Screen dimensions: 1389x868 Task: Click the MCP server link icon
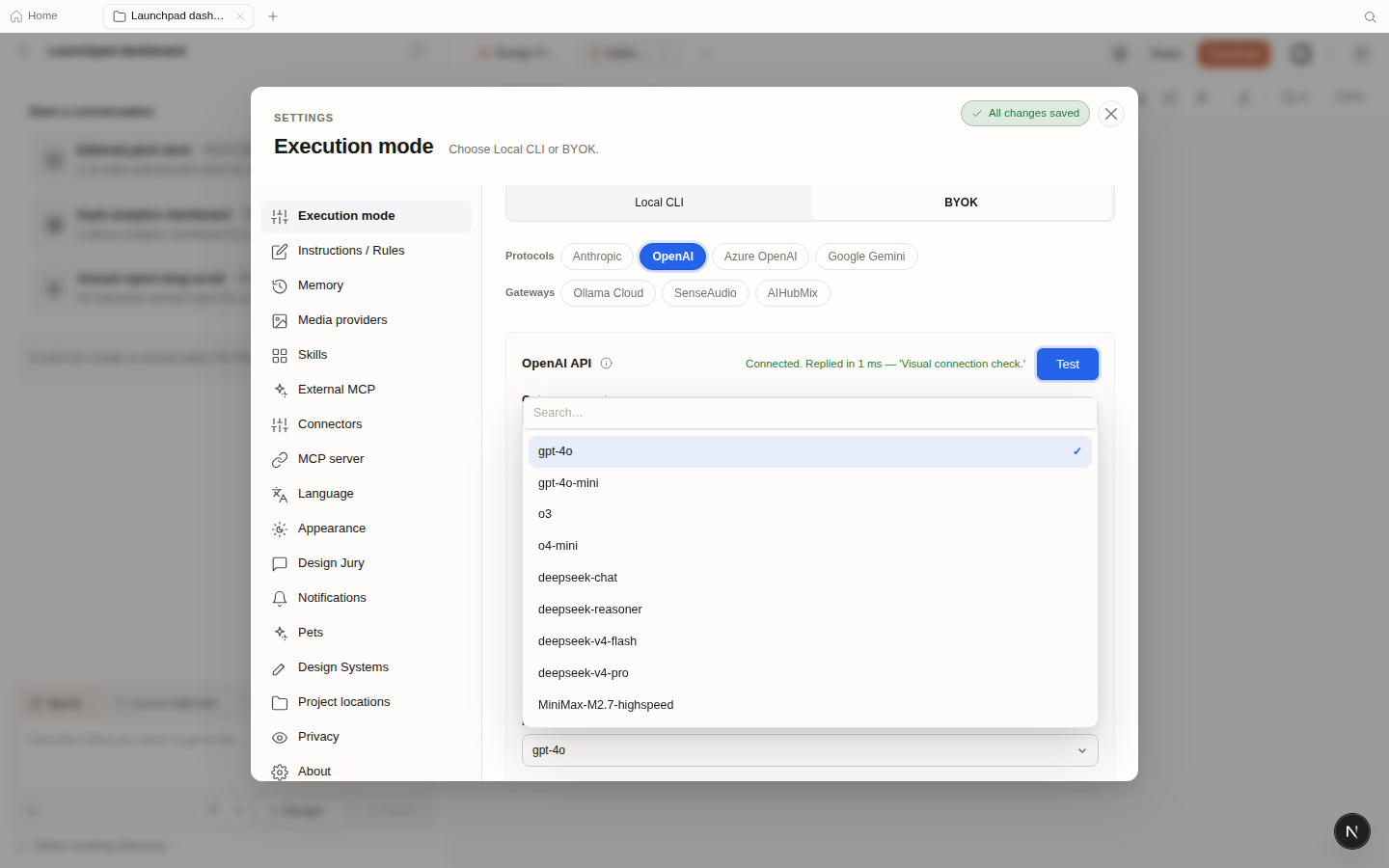click(x=280, y=460)
